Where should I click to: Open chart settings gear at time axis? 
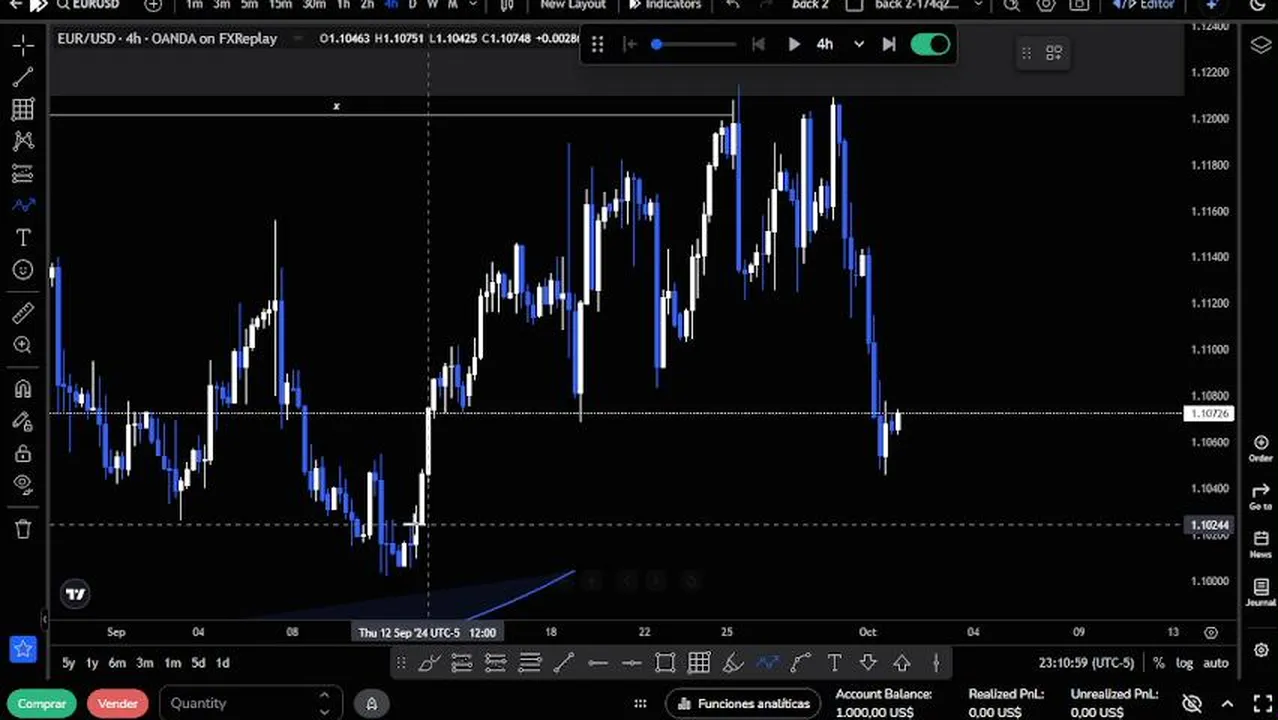pos(1211,632)
